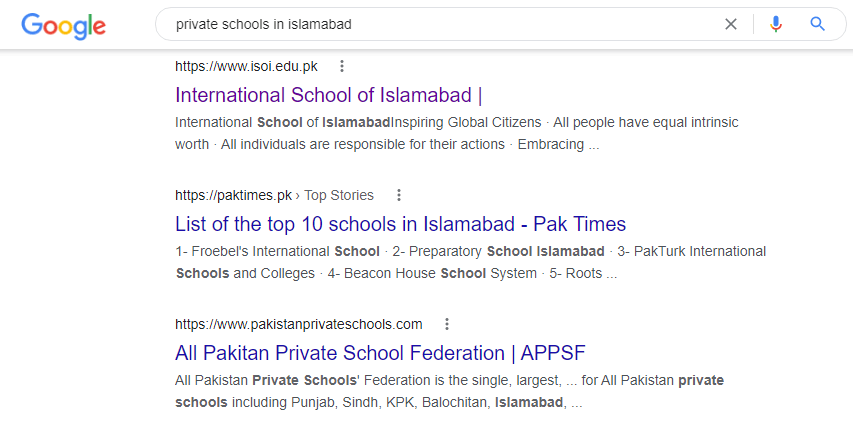Screen dimensions: 853x434
Task: Clear the search query with the X icon
Action: coord(731,24)
